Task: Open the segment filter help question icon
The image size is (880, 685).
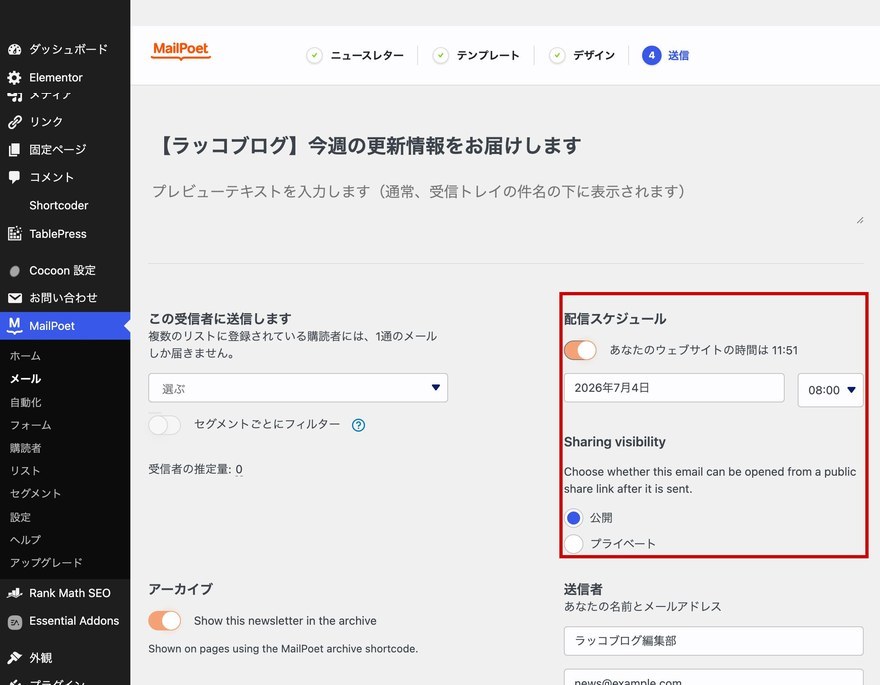Action: 358,425
